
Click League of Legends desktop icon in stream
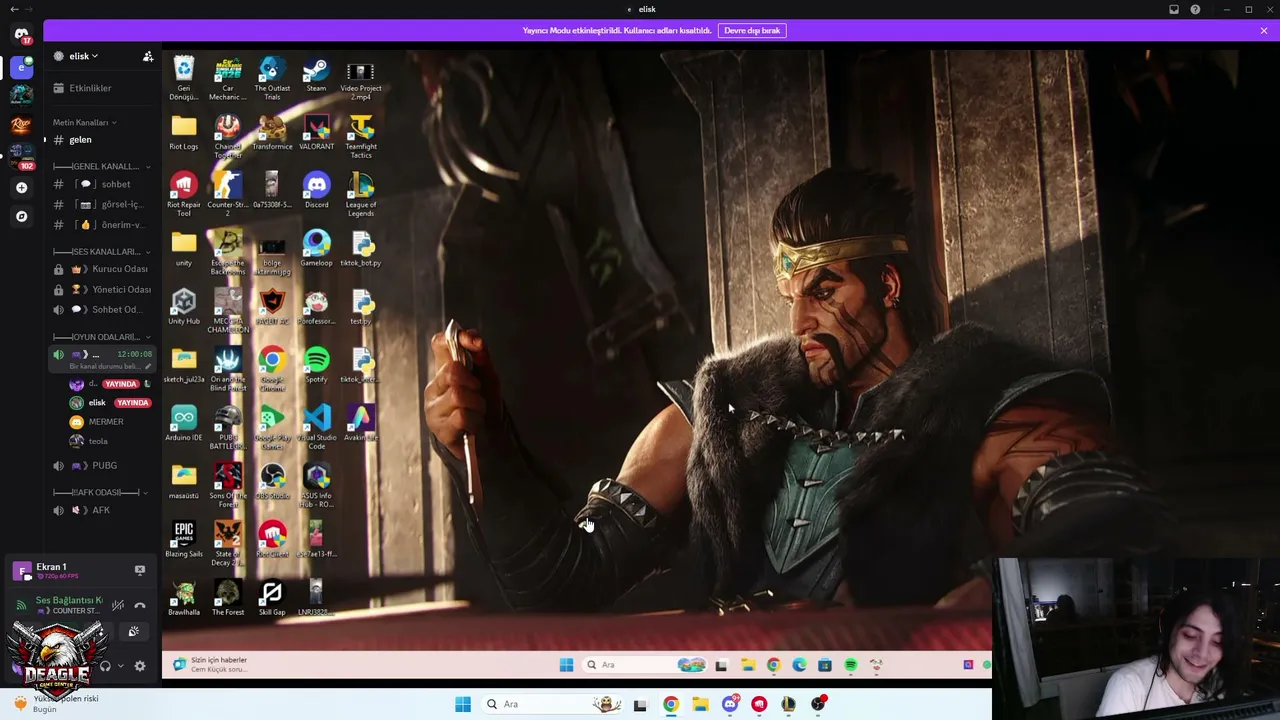coord(361,195)
